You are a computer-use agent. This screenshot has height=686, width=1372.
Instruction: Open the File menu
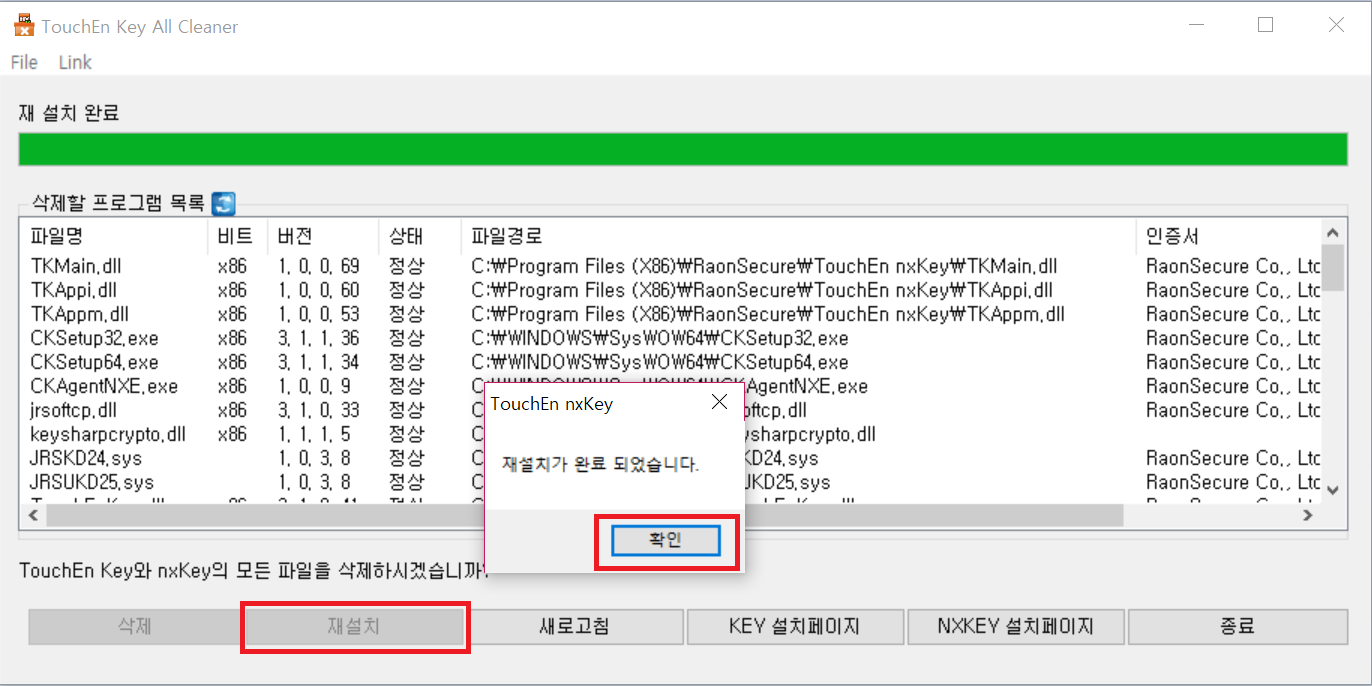[24, 62]
